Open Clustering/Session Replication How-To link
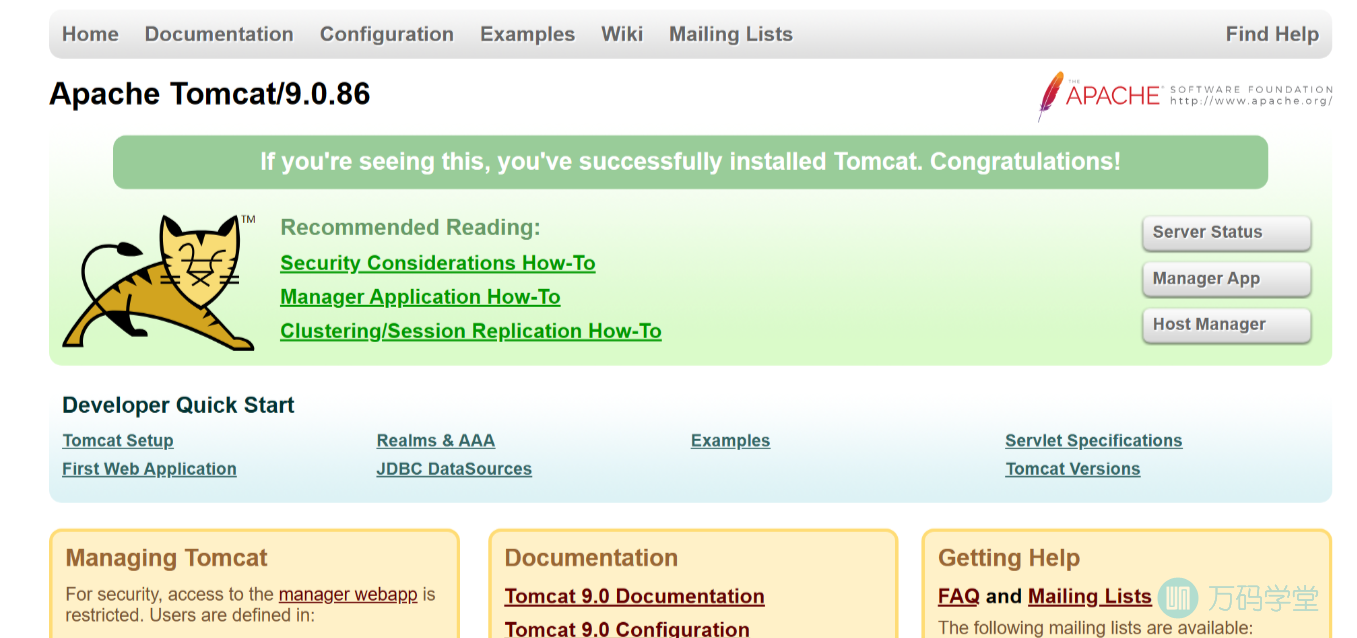Viewport: 1357px width, 638px height. [x=471, y=331]
